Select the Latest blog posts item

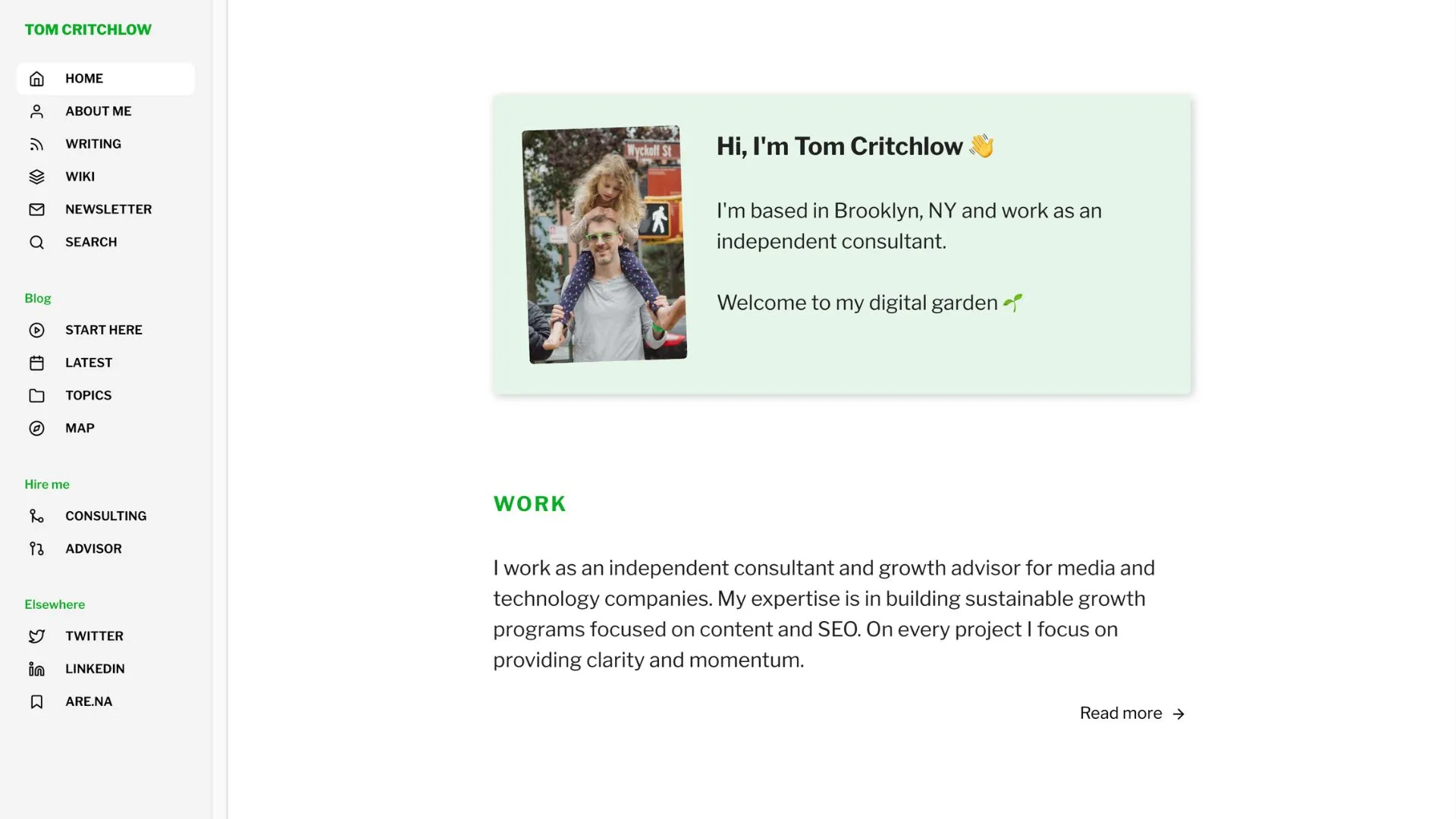coord(89,362)
